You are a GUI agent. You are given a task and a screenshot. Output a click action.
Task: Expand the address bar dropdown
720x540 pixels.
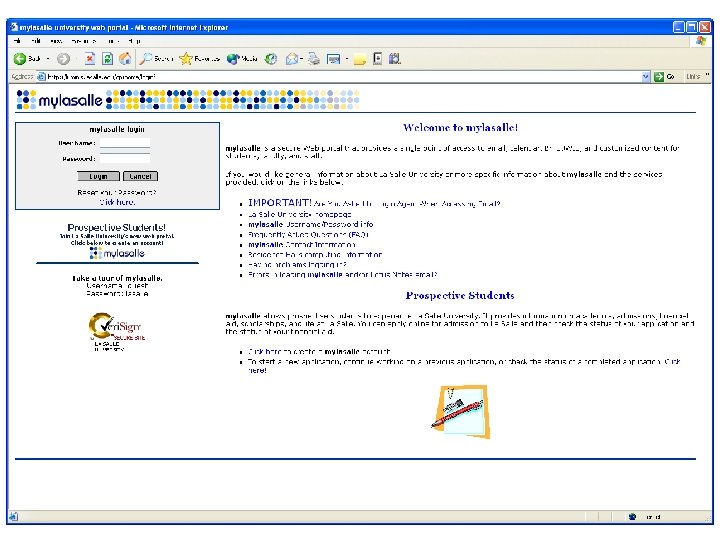coord(646,77)
